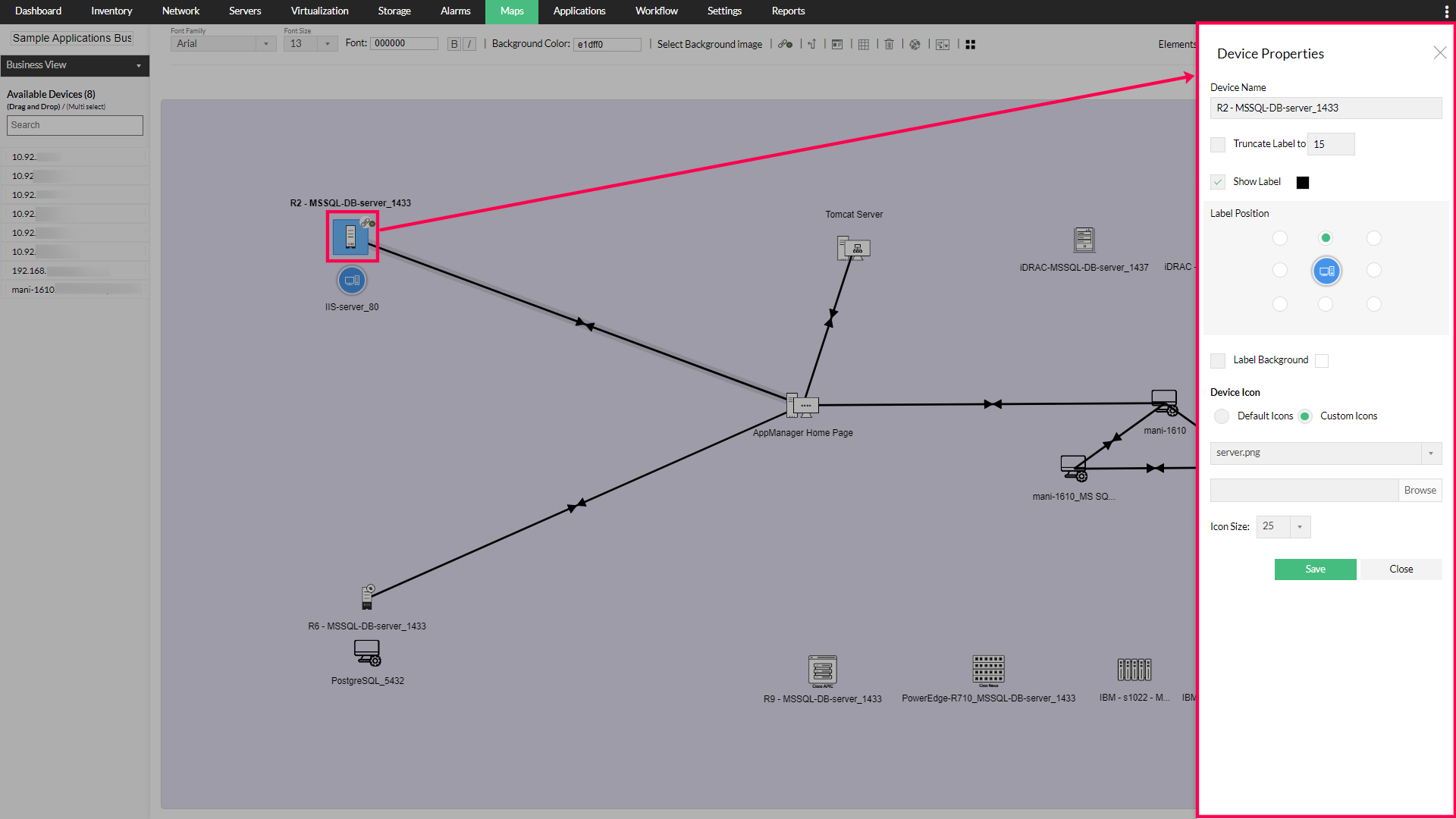Viewport: 1456px width, 819px height.
Task: Expand the Icon Size dropdown
Action: click(1300, 527)
